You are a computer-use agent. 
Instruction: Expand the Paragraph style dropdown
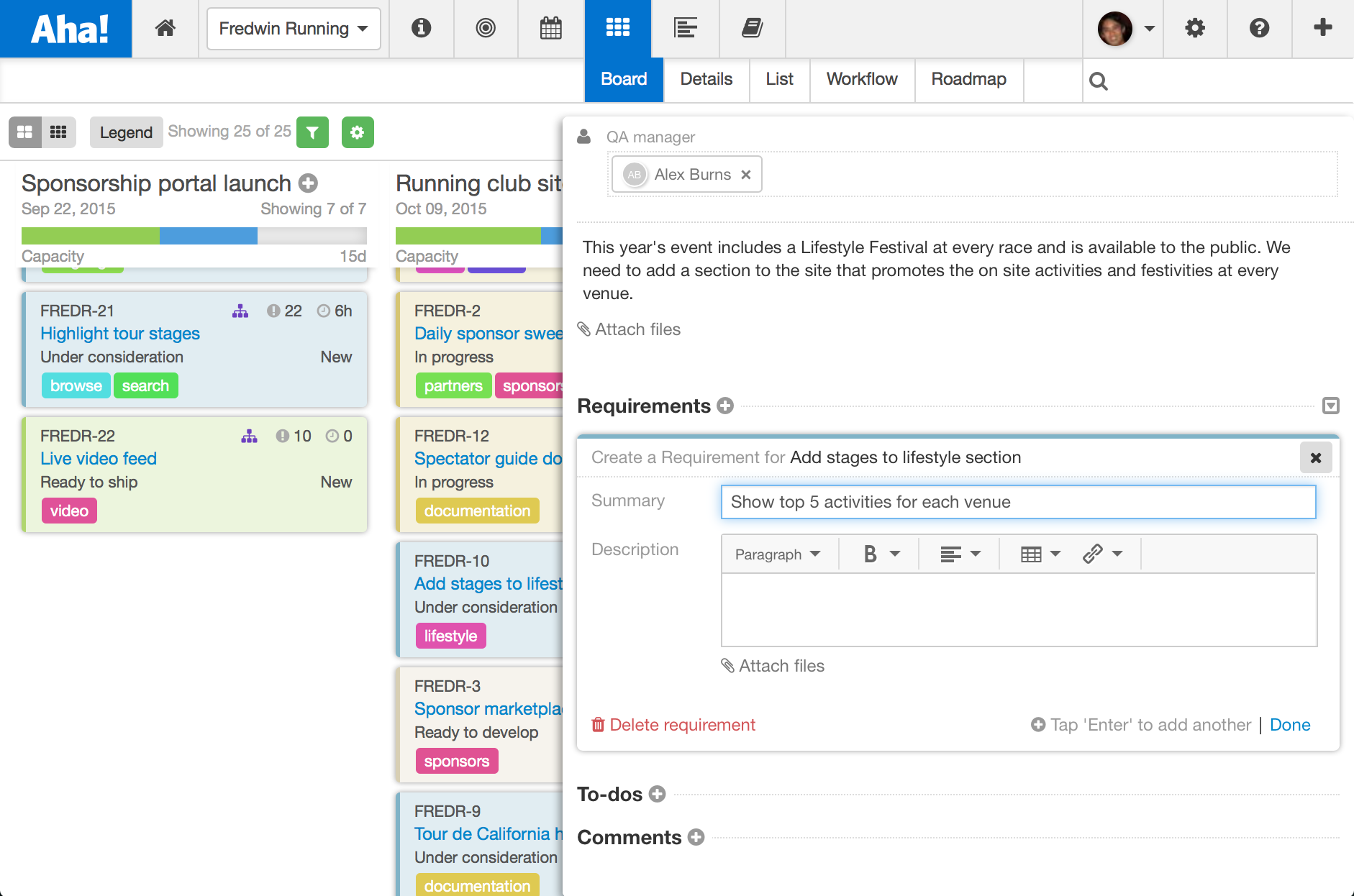click(x=778, y=554)
